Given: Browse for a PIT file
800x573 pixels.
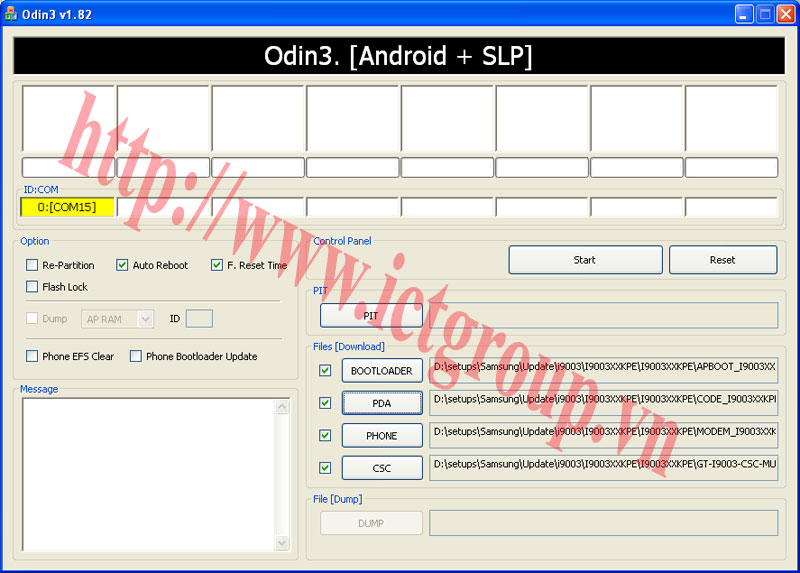Looking at the screenshot, I should click(x=371, y=316).
